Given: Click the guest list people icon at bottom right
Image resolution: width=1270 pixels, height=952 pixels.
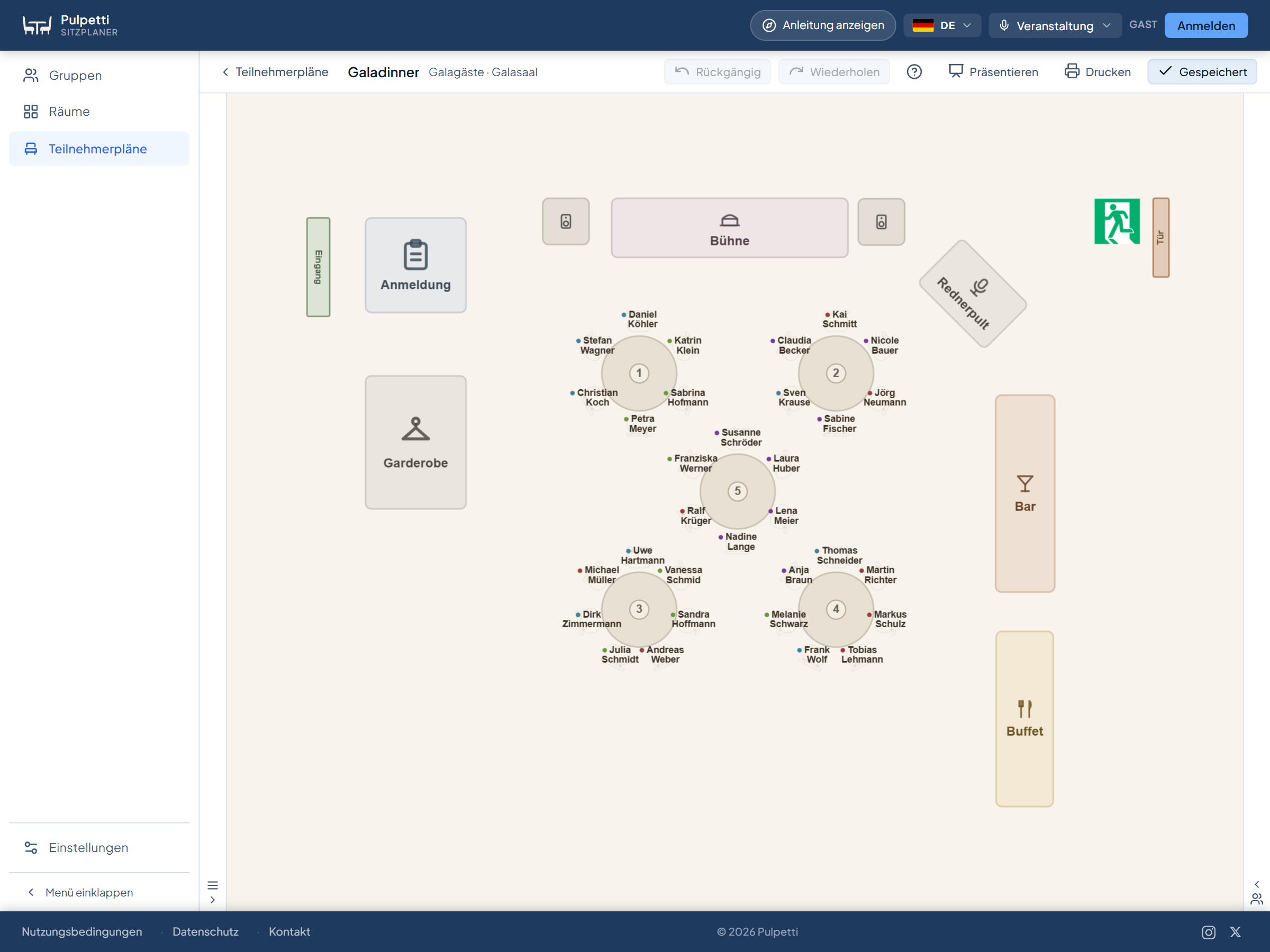Looking at the screenshot, I should pyautogui.click(x=1257, y=899).
